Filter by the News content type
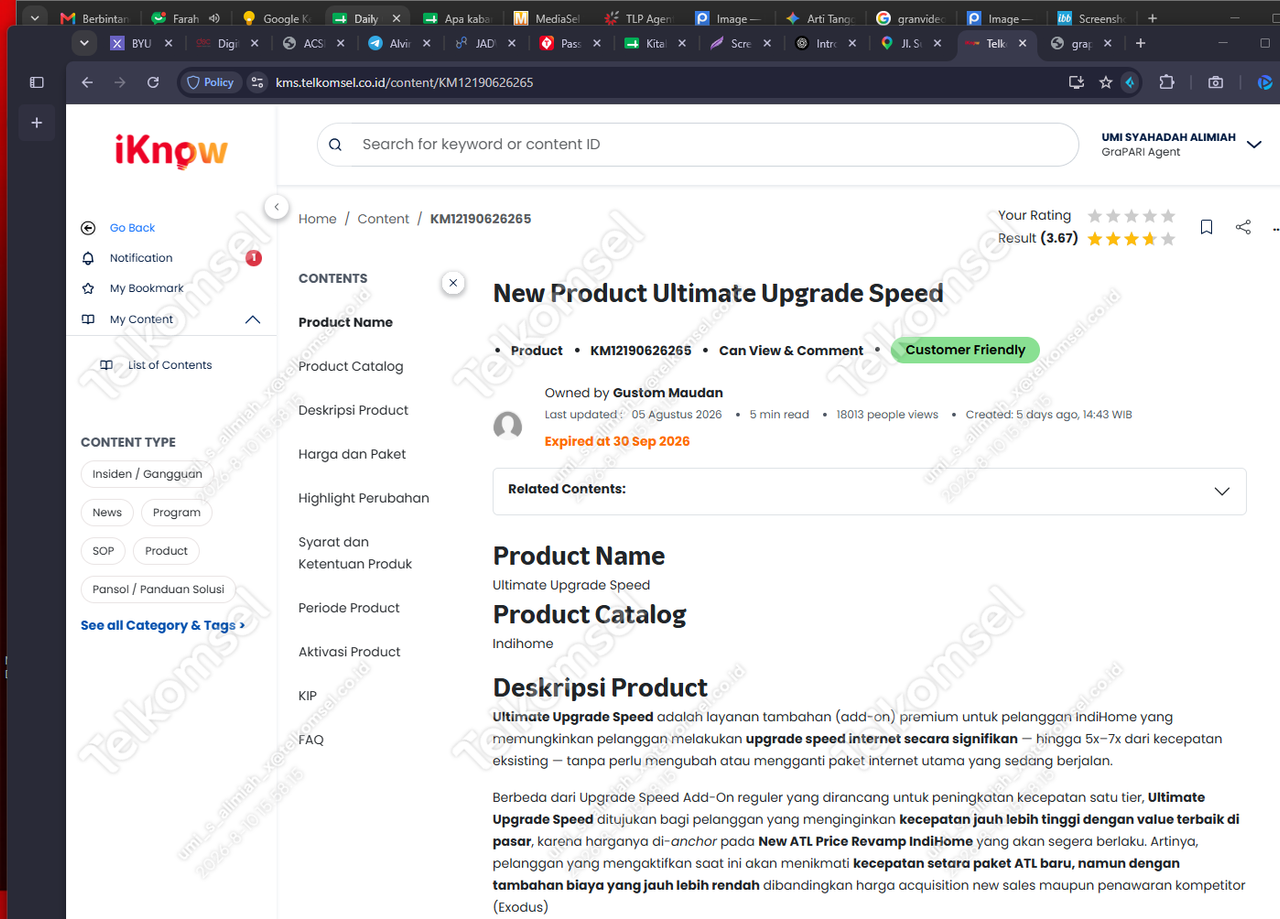This screenshot has height=919, width=1280. [107, 512]
